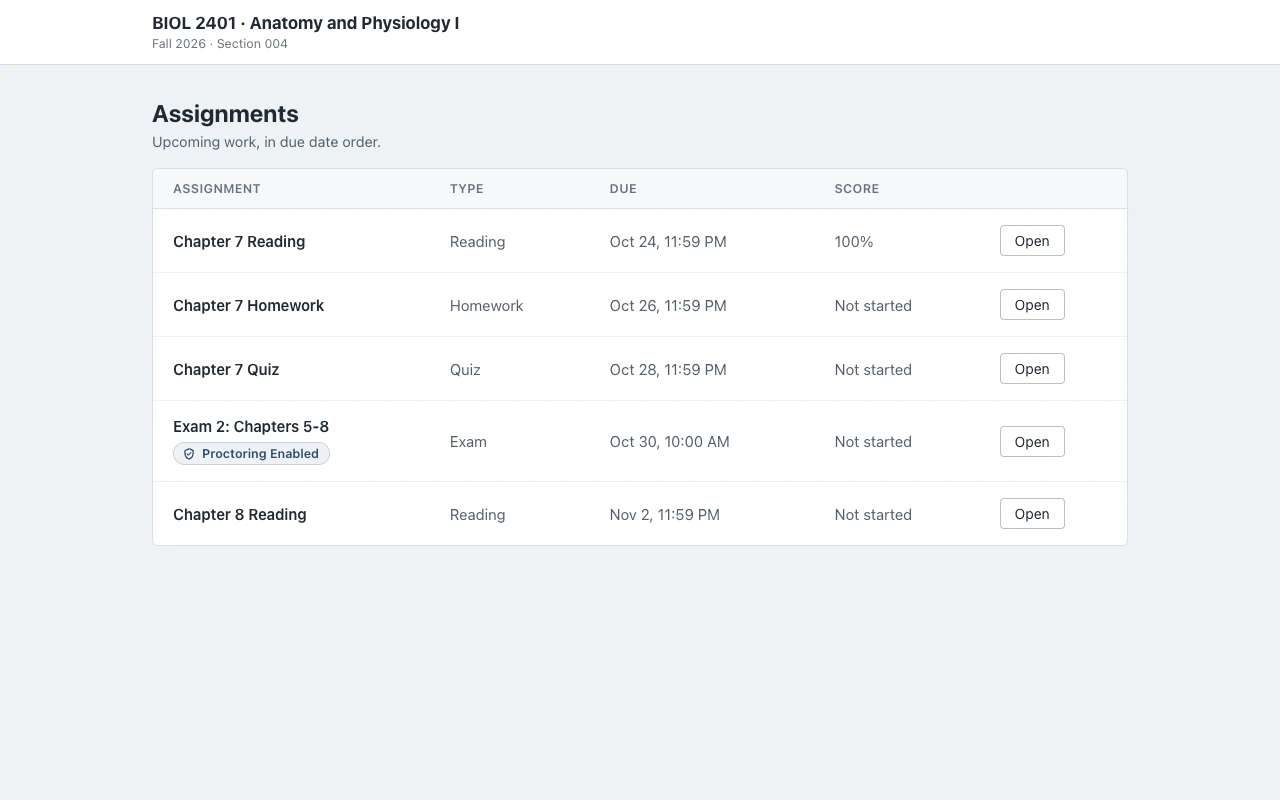Screen dimensions: 1280x800
Task: Click the Chapter 7 Homework title
Action: pos(248,306)
